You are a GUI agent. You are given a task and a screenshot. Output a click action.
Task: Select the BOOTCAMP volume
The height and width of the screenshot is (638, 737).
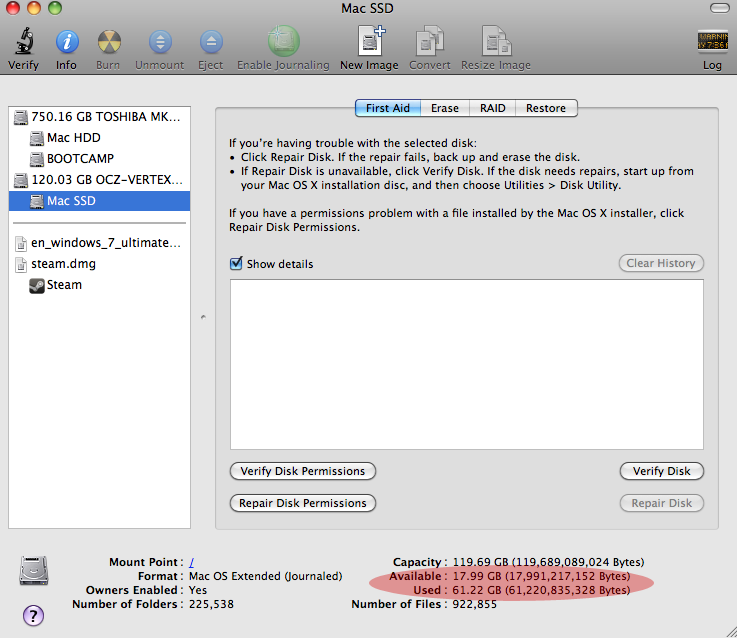pyautogui.click(x=99, y=159)
